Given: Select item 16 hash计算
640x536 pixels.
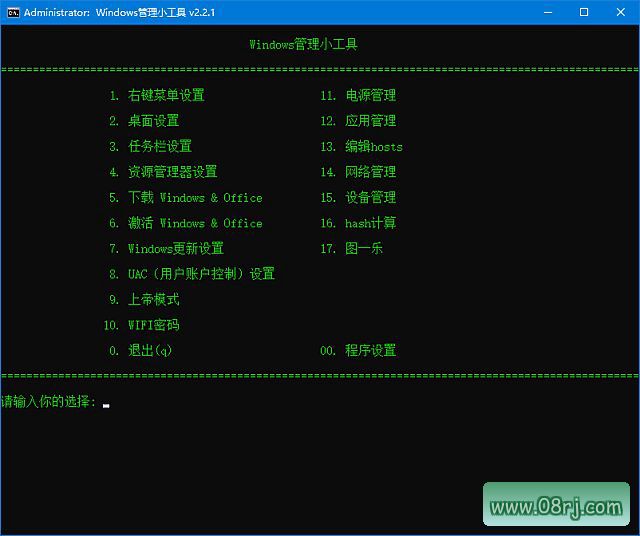Looking at the screenshot, I should click(x=370, y=223).
